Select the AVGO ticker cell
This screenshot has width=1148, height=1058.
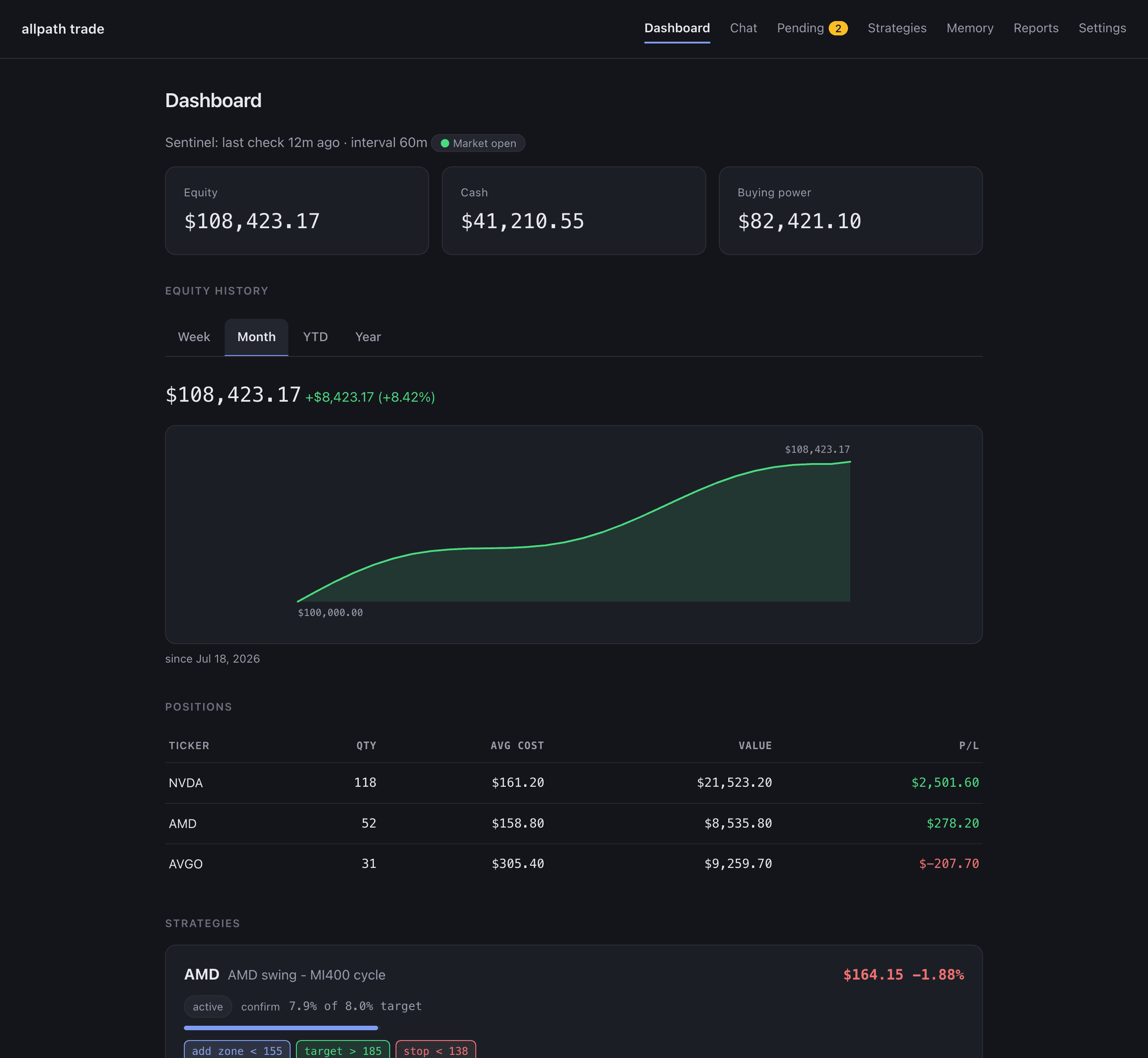(x=186, y=864)
